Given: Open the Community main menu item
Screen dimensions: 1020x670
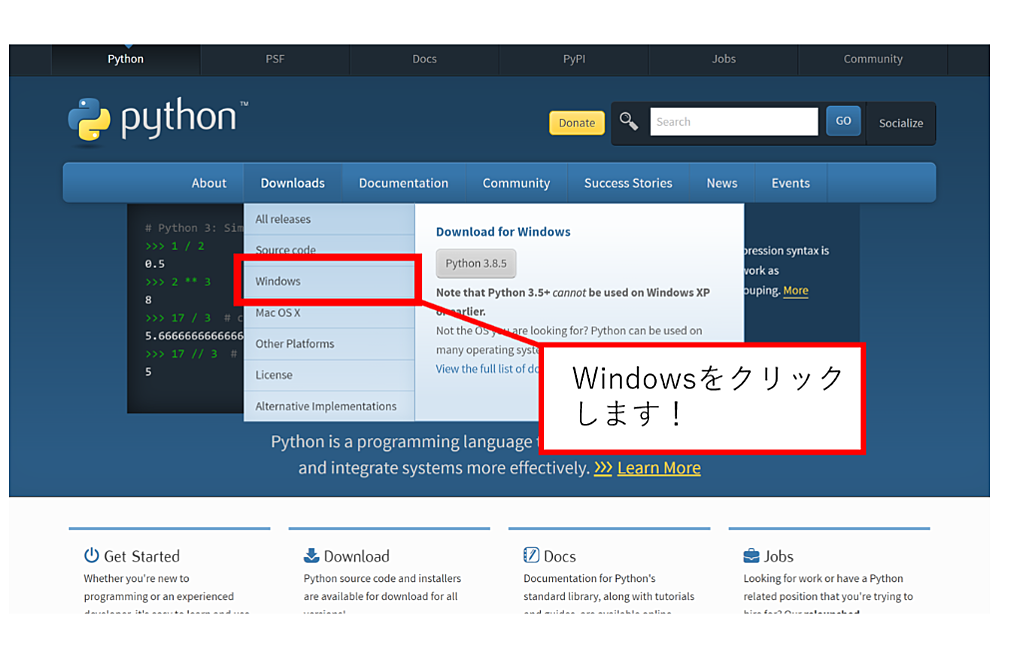Looking at the screenshot, I should click(516, 183).
